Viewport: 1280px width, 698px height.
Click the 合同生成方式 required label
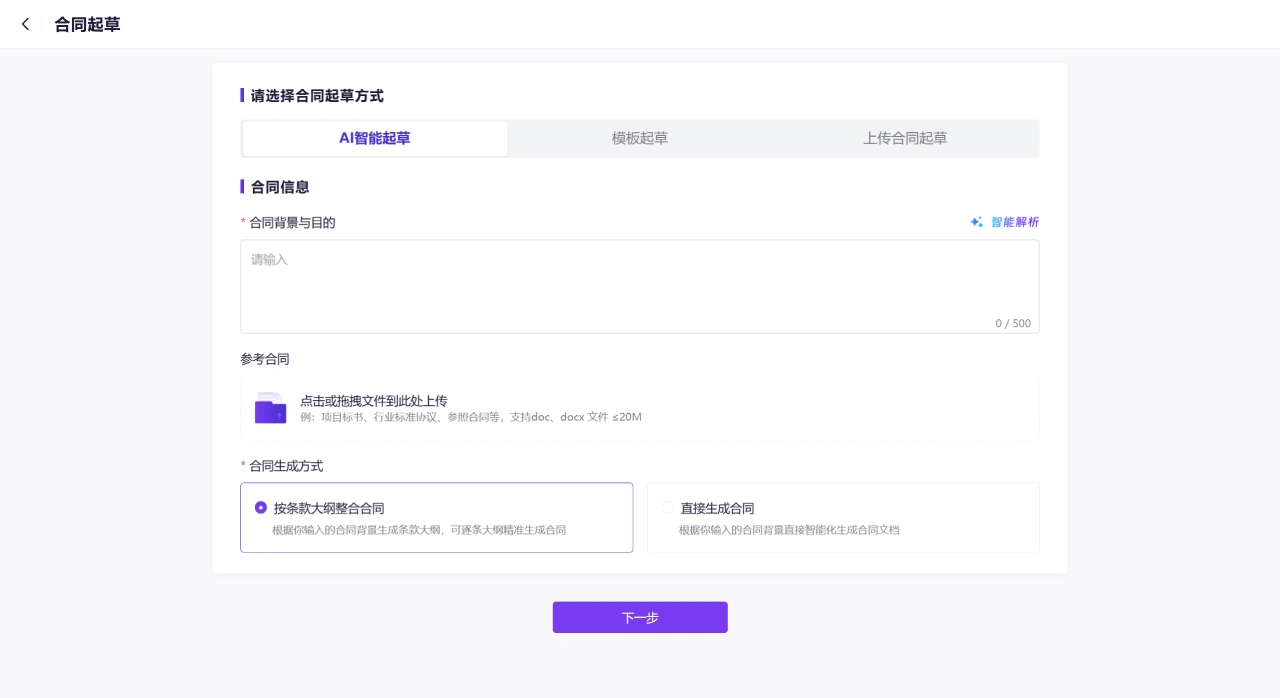[x=287, y=466]
